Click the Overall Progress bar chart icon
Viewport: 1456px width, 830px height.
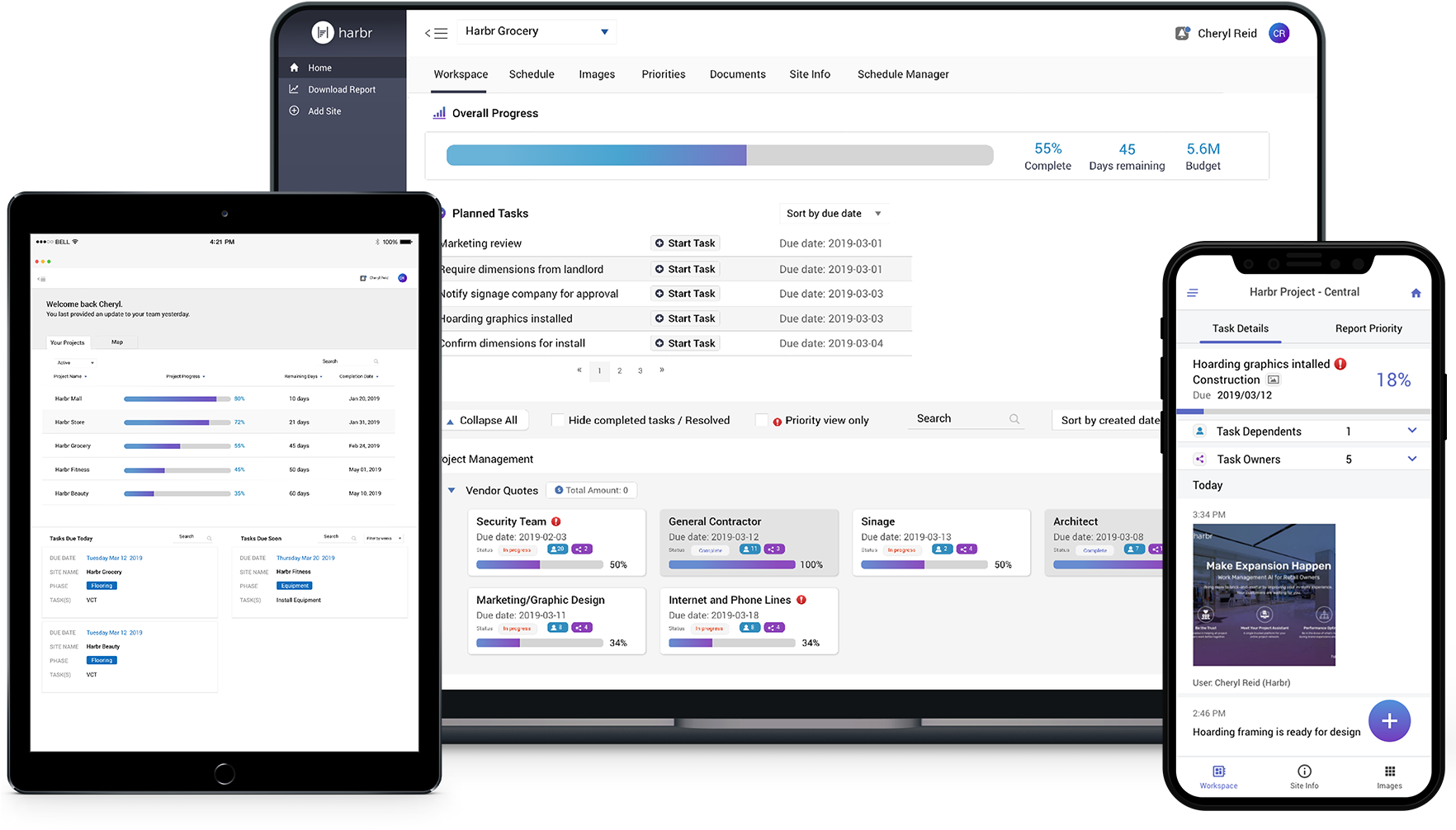click(x=439, y=113)
